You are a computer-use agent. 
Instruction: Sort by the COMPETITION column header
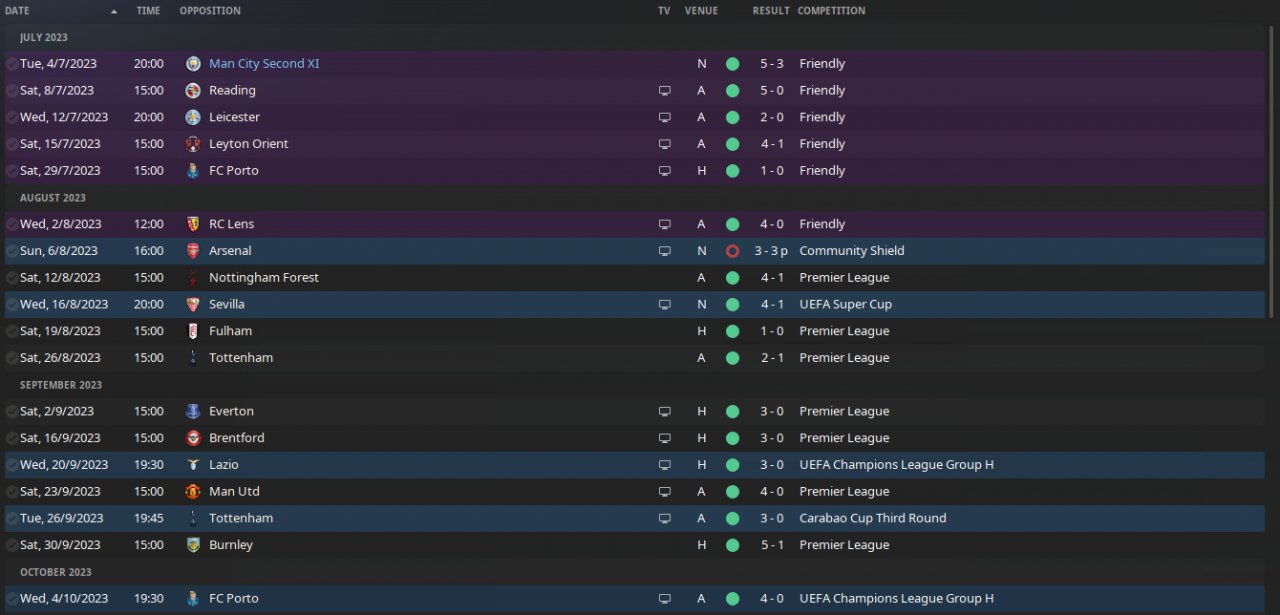(x=831, y=11)
